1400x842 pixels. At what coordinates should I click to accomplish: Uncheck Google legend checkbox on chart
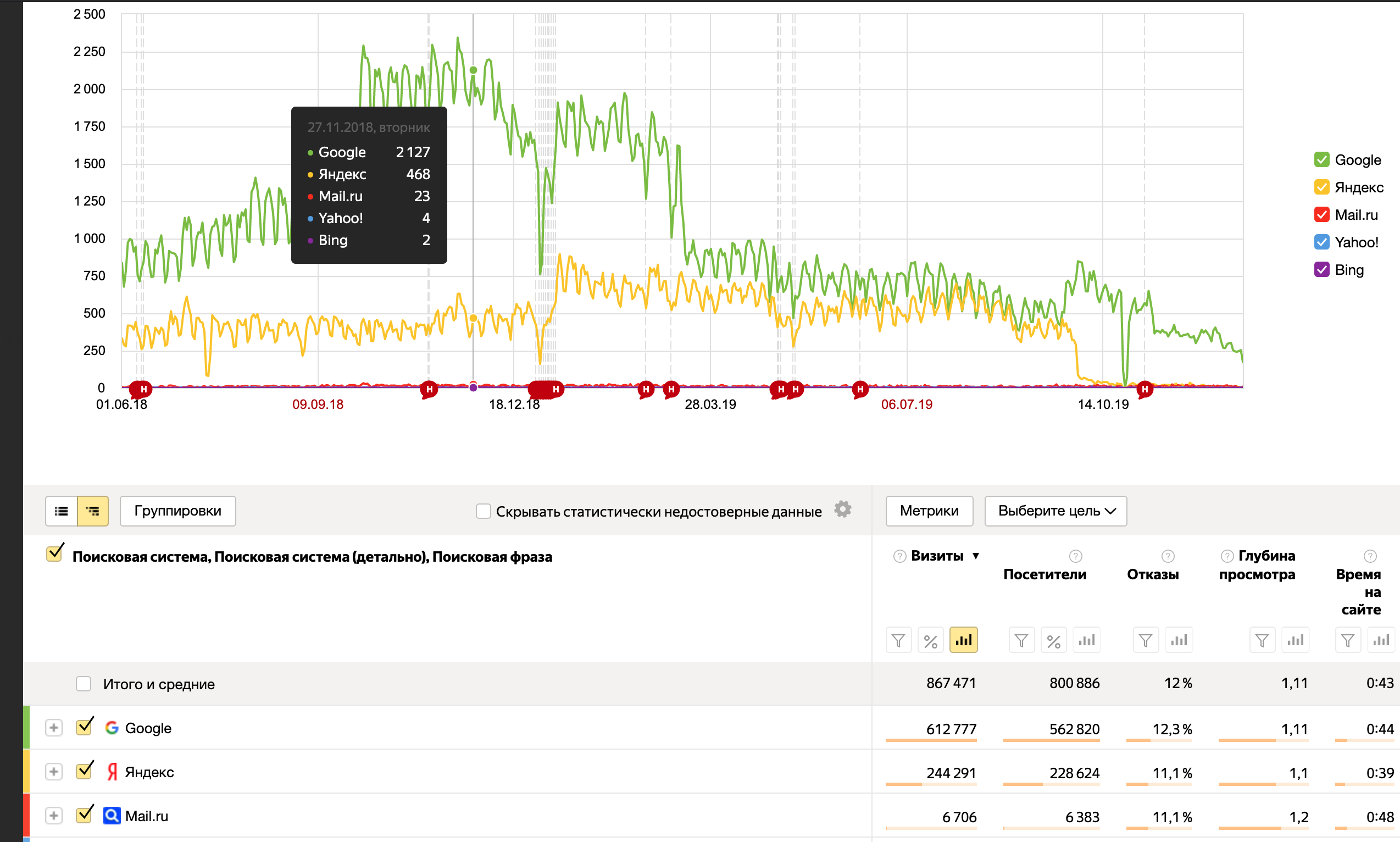1321,160
